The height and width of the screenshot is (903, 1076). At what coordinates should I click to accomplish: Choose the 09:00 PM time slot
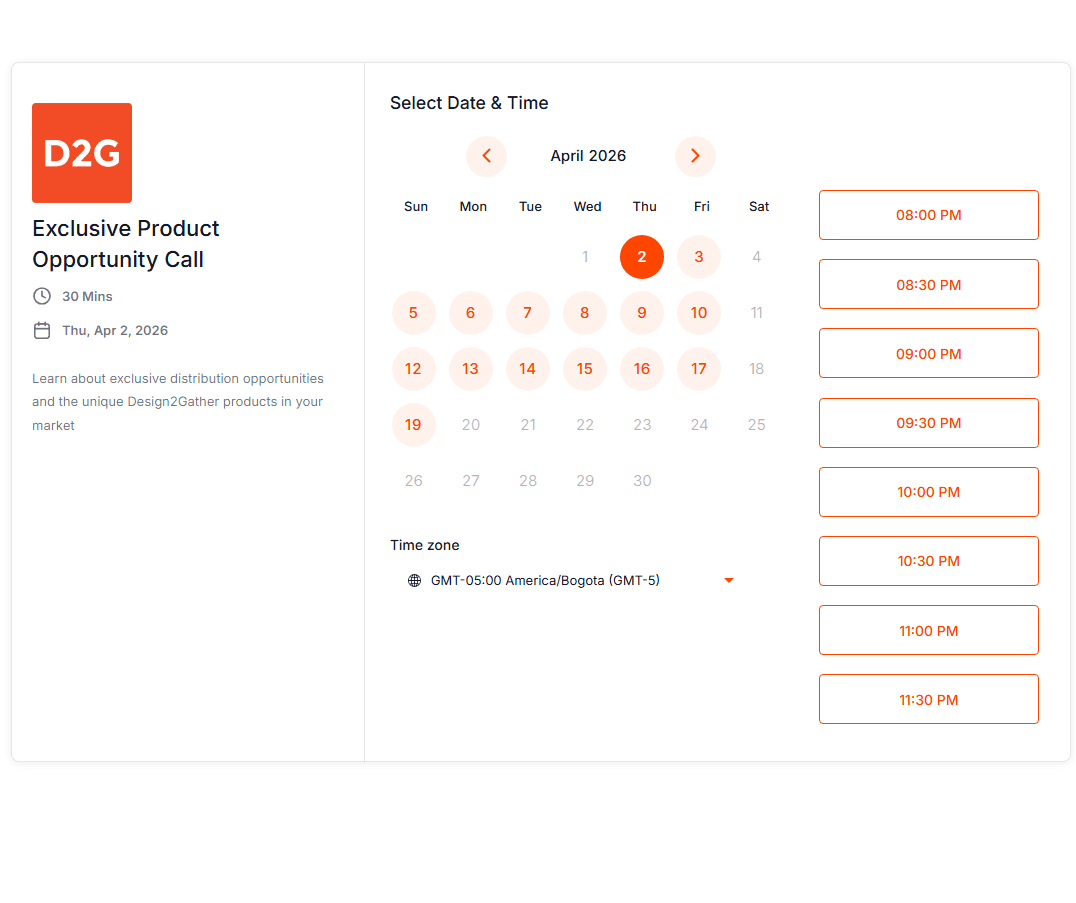point(928,354)
